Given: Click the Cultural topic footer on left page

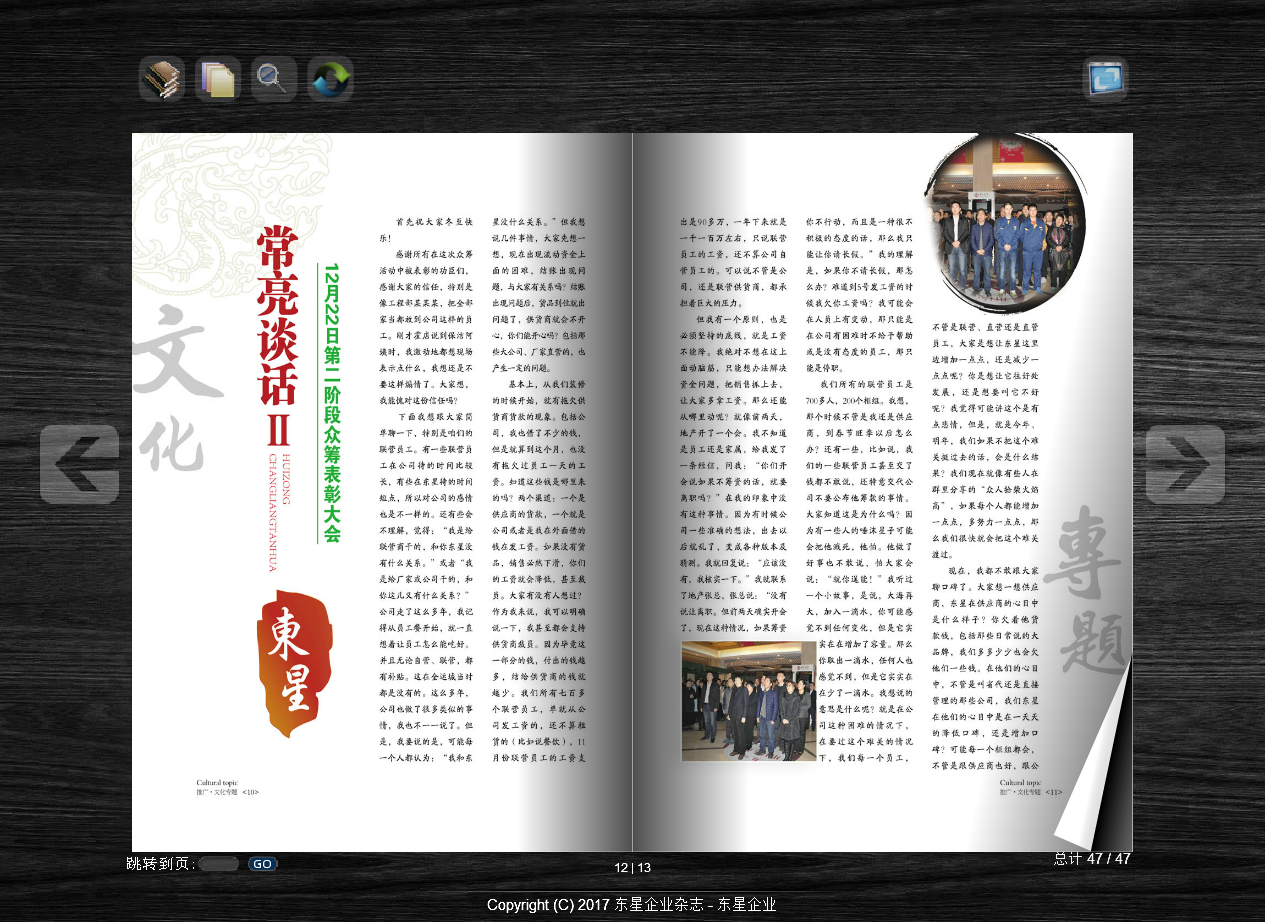Looking at the screenshot, I should [x=217, y=784].
